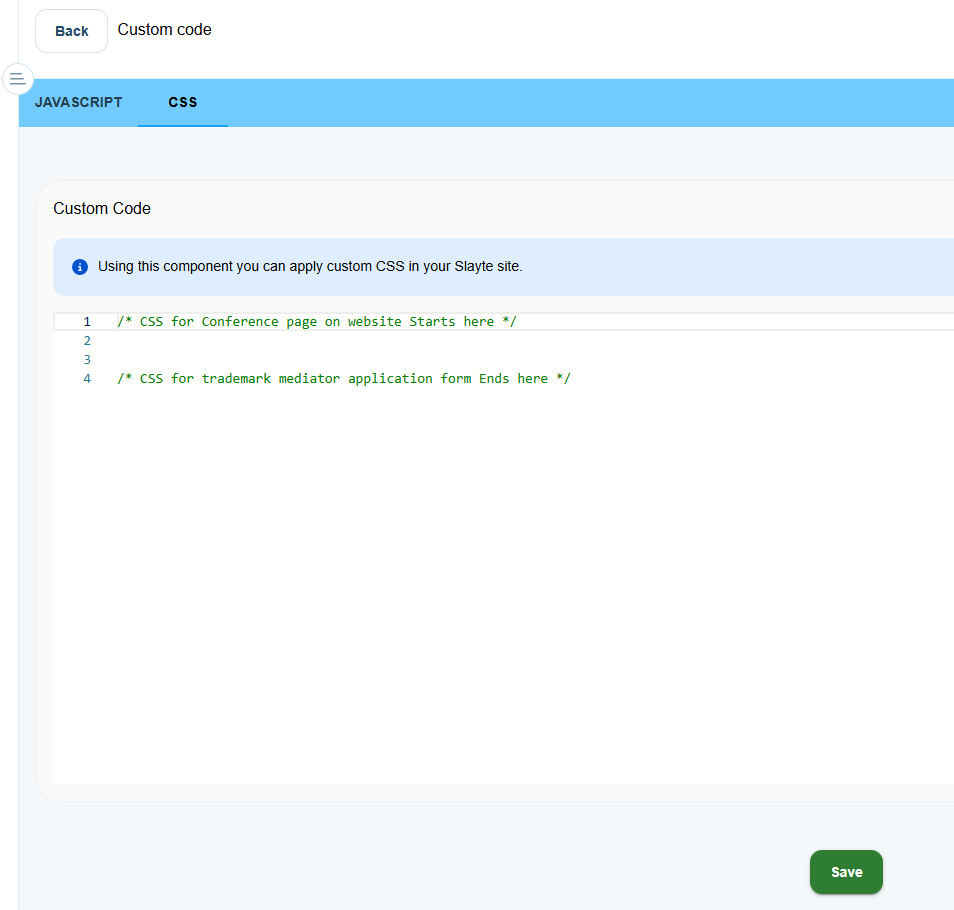Image resolution: width=954 pixels, height=910 pixels.
Task: Click the word 'Conference' in the first comment
Action: tap(240, 322)
